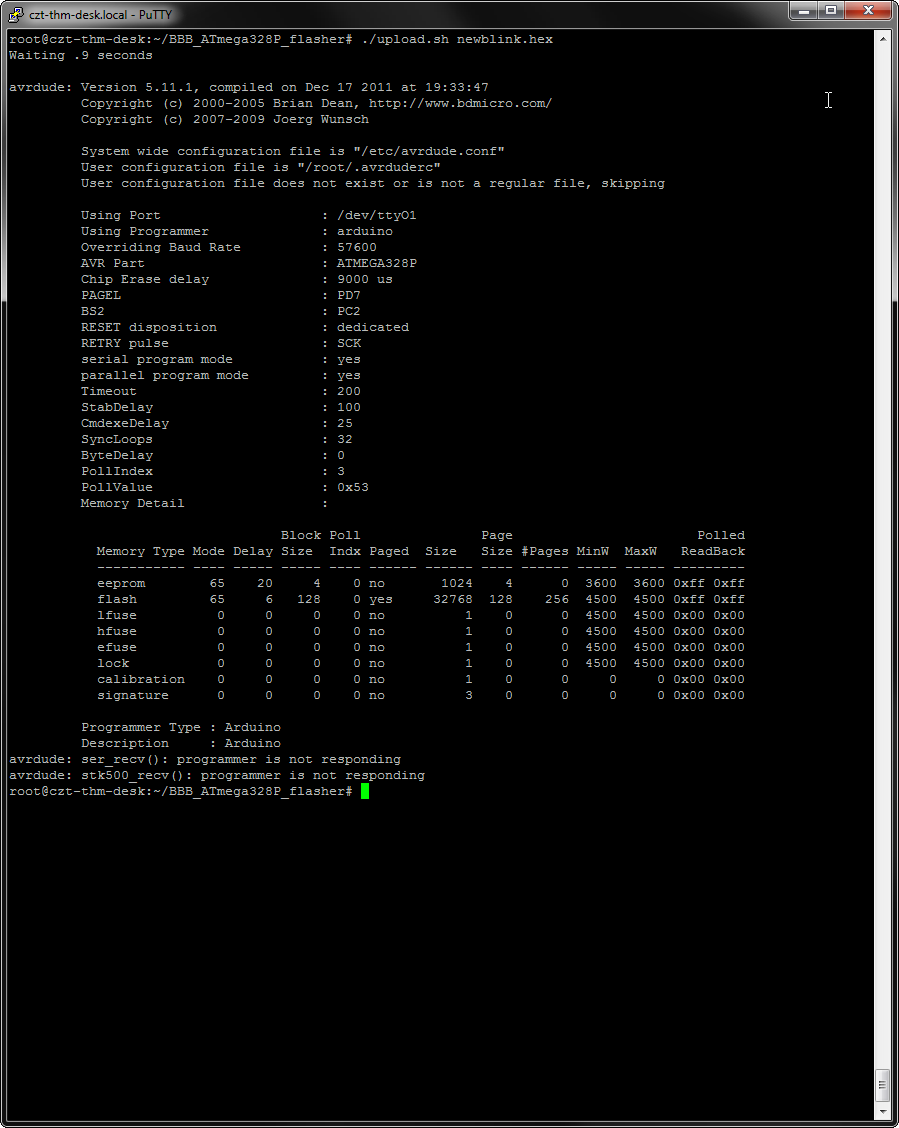The width and height of the screenshot is (899, 1128).
Task: Click the ser_recv() not responding error line
Action: pos(205,760)
